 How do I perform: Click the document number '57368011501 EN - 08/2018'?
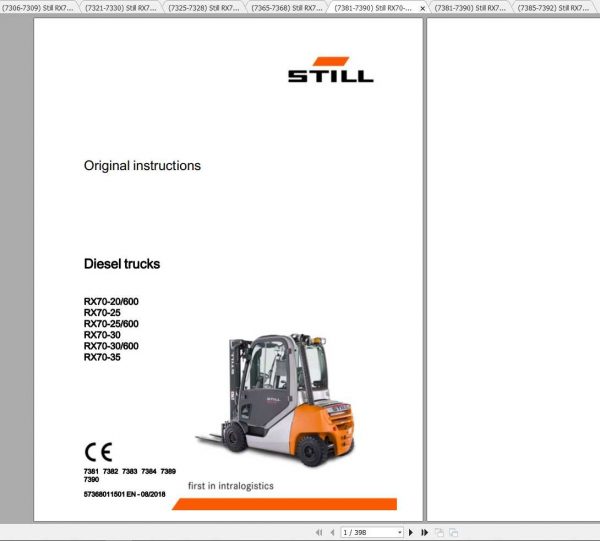click(124, 494)
